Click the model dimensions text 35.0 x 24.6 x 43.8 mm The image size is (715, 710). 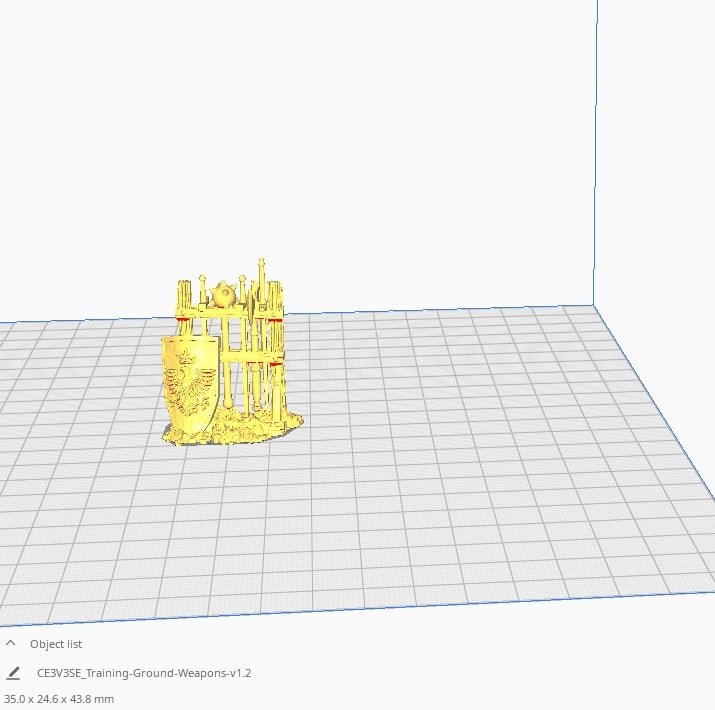click(59, 698)
